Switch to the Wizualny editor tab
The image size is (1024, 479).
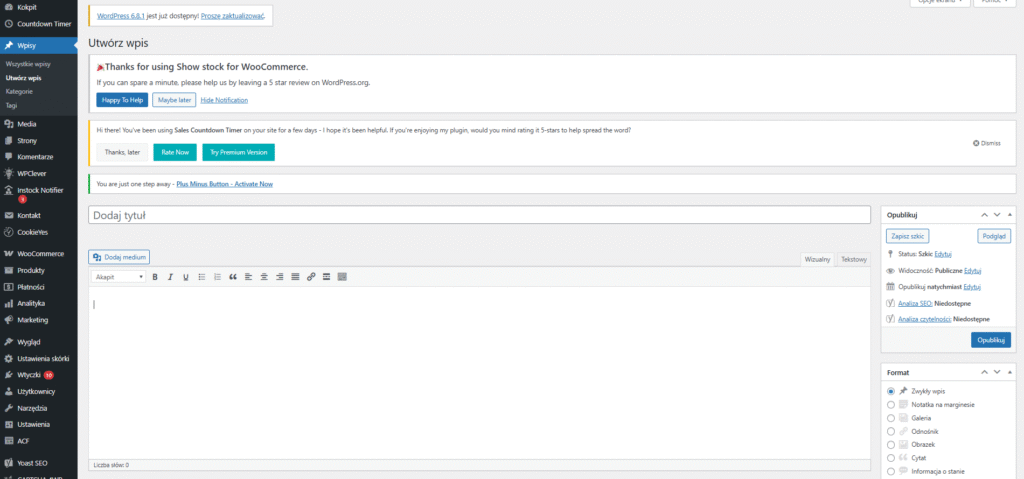tap(818, 259)
